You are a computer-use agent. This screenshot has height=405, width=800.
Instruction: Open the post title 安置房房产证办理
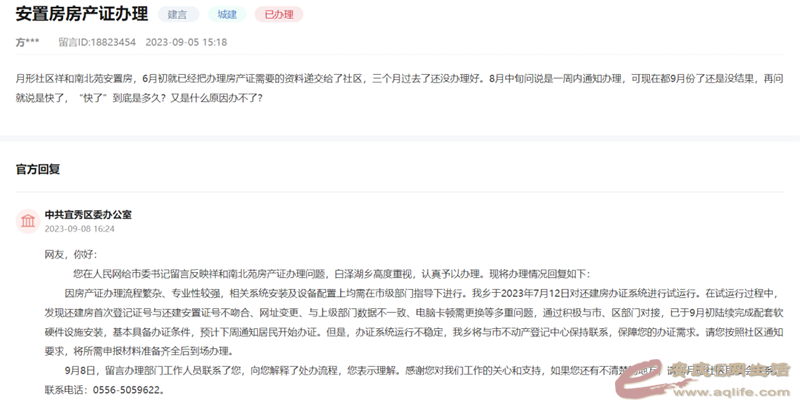(x=81, y=15)
